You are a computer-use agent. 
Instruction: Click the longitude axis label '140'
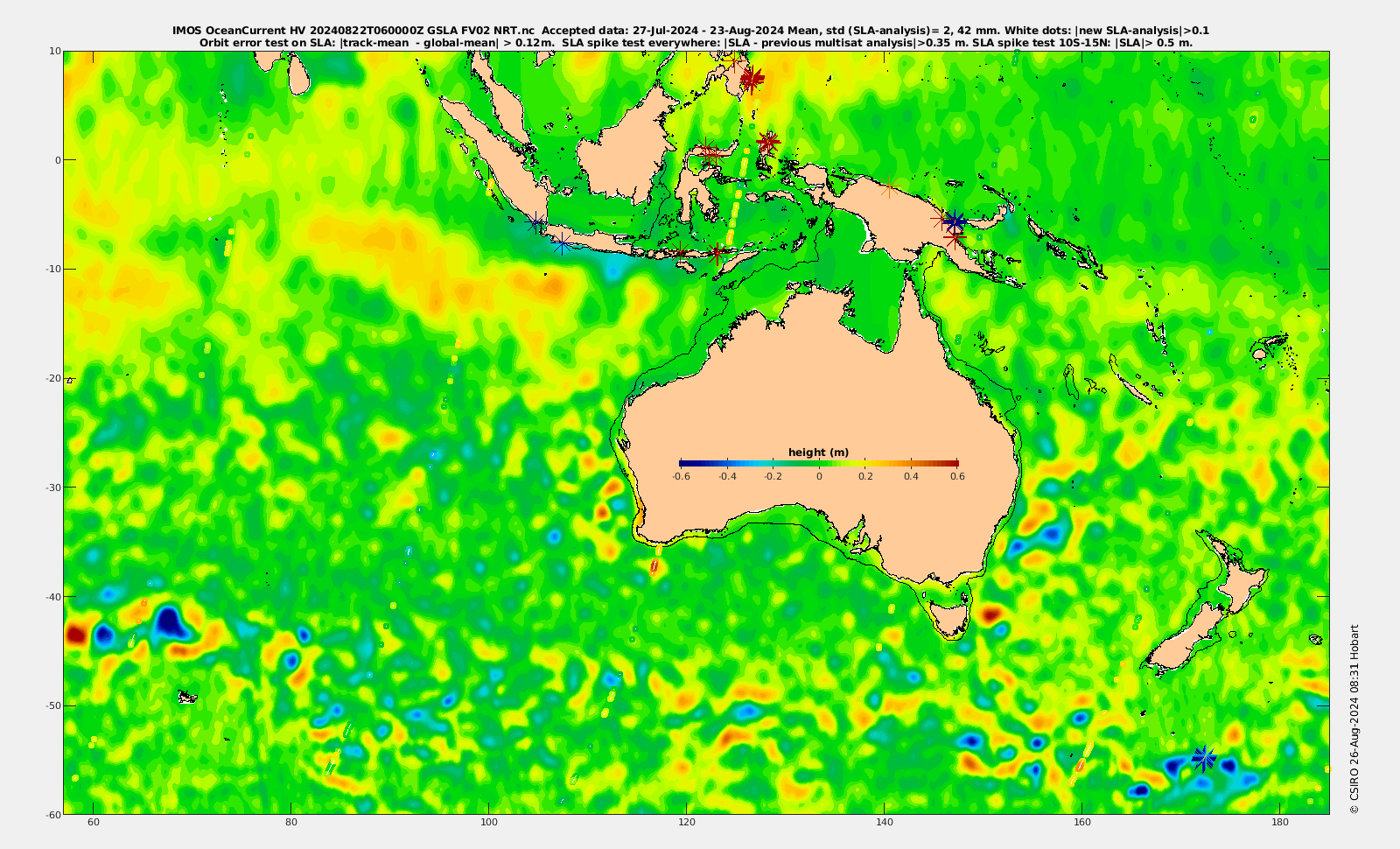point(885,823)
